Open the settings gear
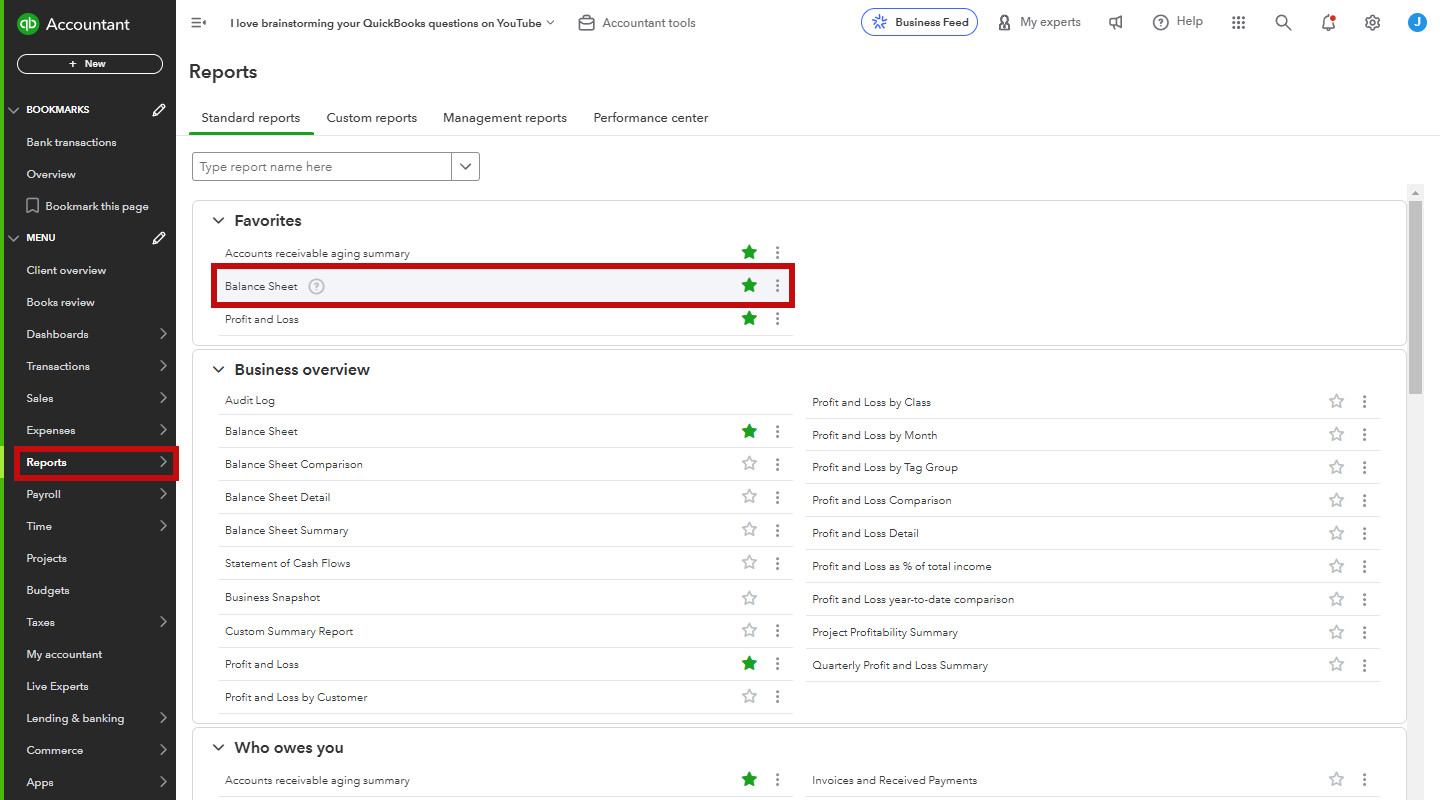The height and width of the screenshot is (800, 1440). (1372, 22)
